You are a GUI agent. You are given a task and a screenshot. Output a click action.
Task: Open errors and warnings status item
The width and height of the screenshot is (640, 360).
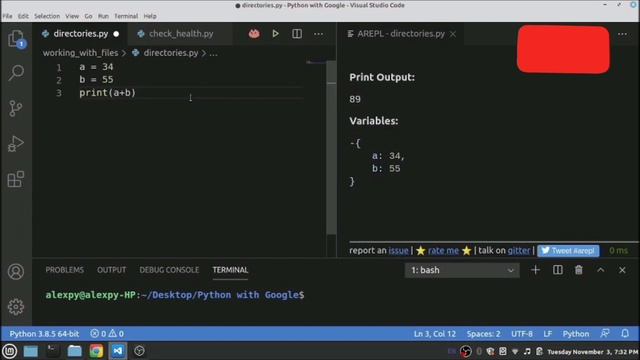coord(107,334)
